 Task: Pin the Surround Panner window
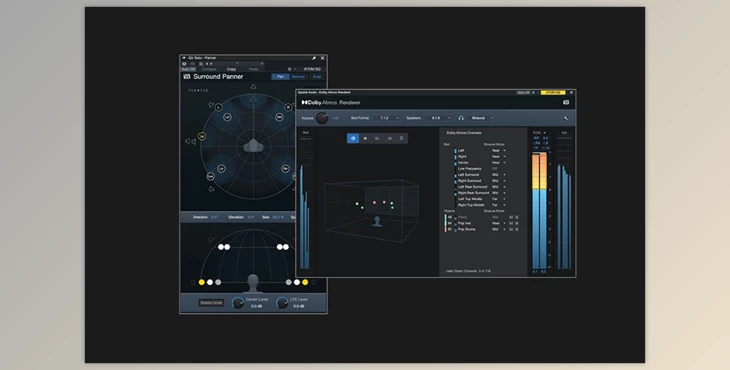(314, 58)
